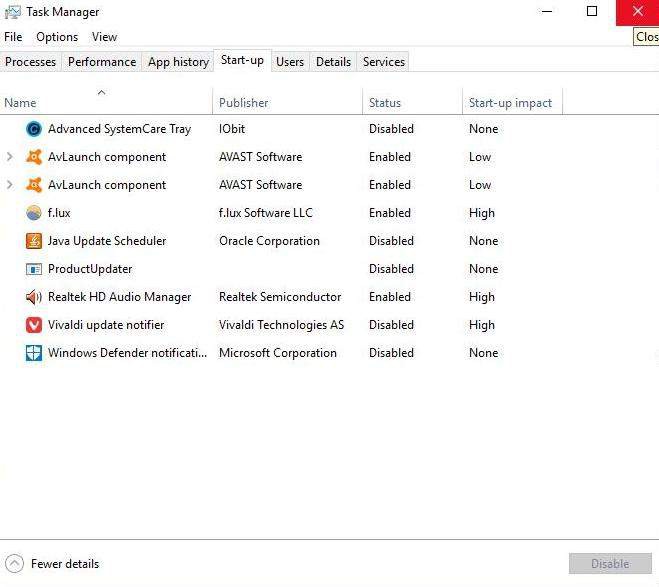
Task: Maximize the Task Manager window
Action: 592,11
